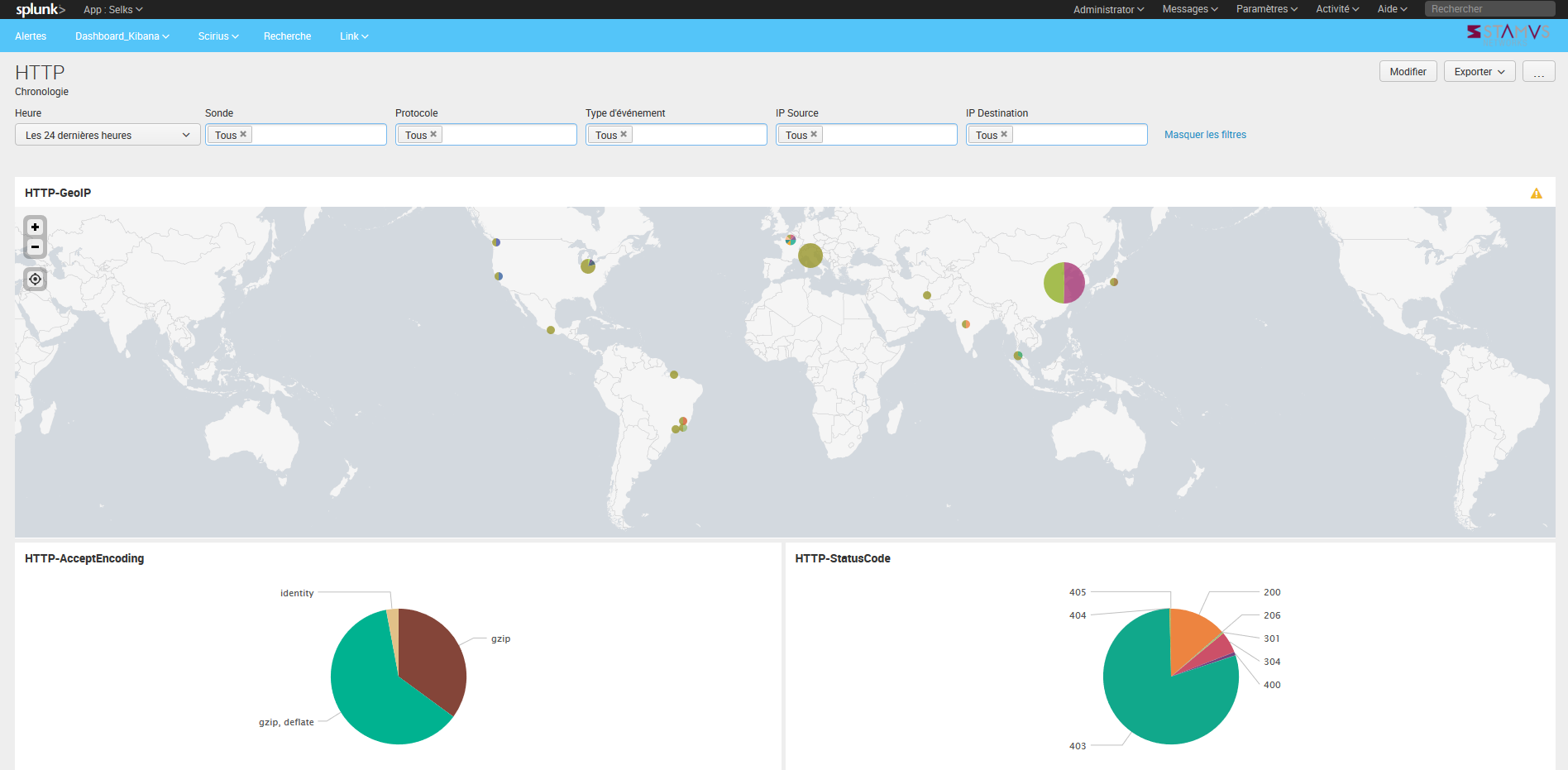Open the Administrator menu
The image size is (1568, 770).
click(1108, 10)
